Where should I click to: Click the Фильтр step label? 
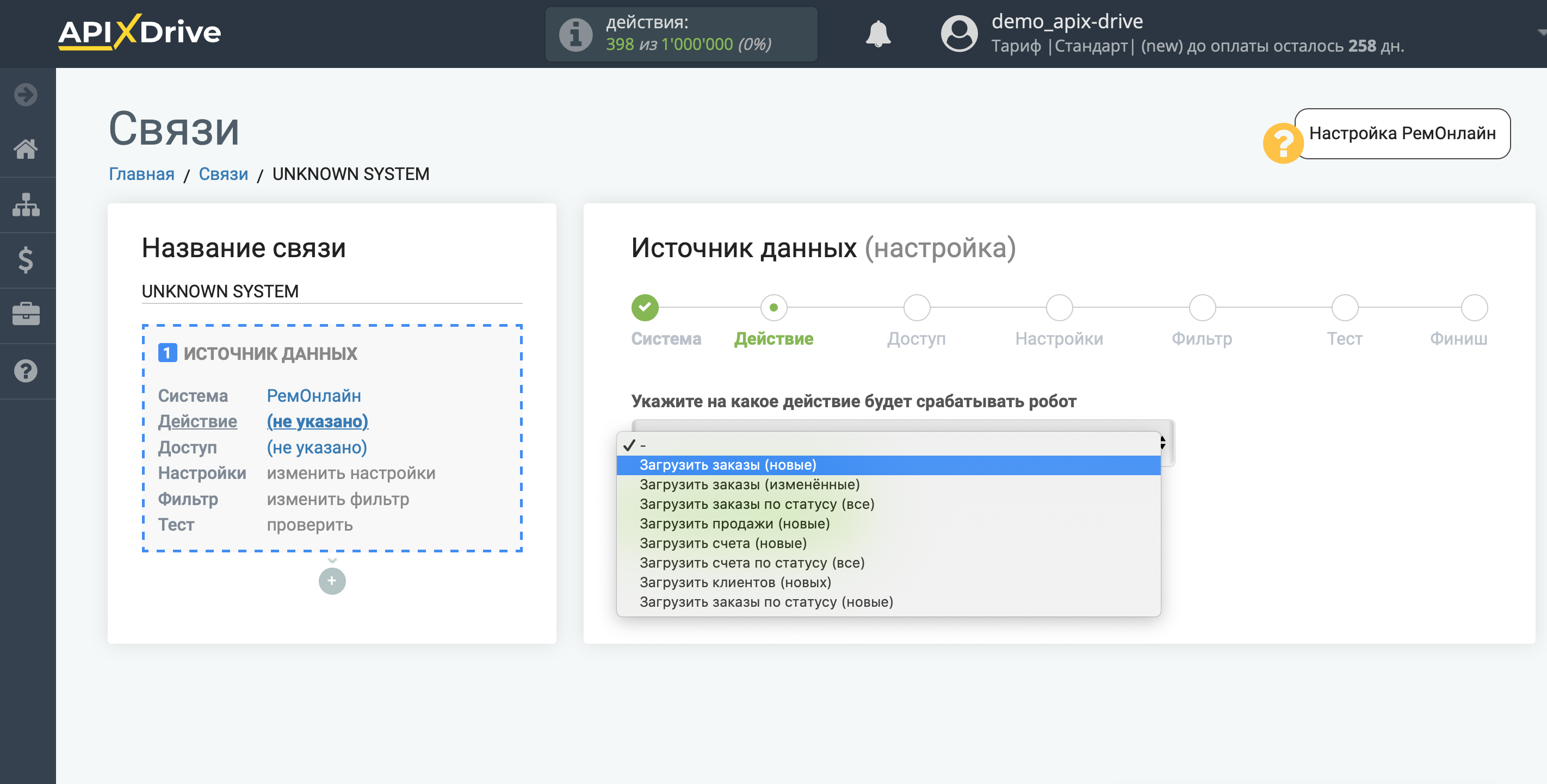1202,339
